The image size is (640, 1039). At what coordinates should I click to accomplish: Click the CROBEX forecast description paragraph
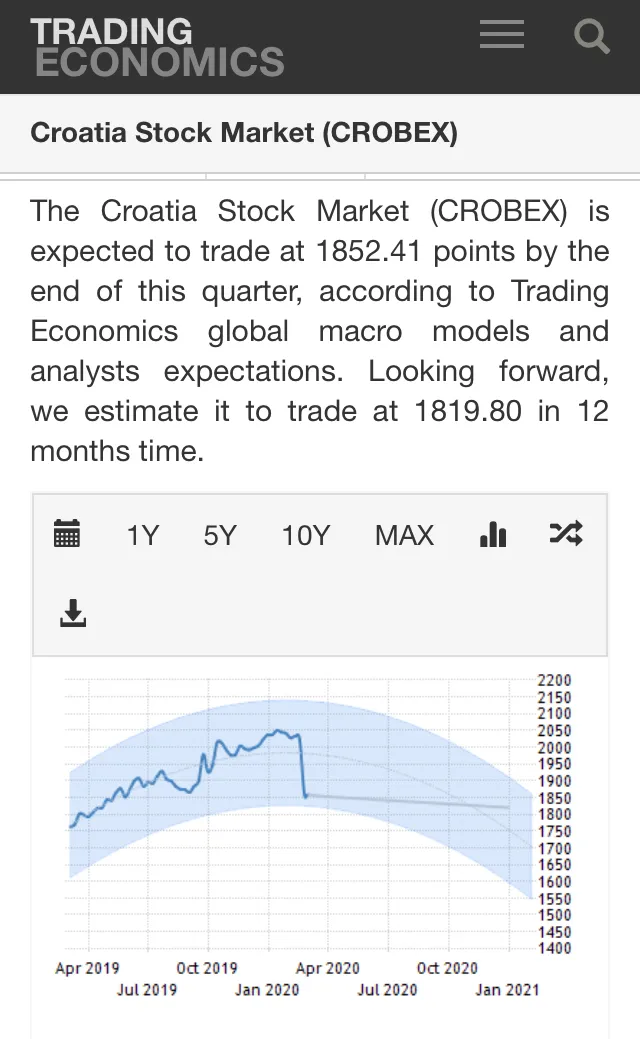[x=319, y=331]
